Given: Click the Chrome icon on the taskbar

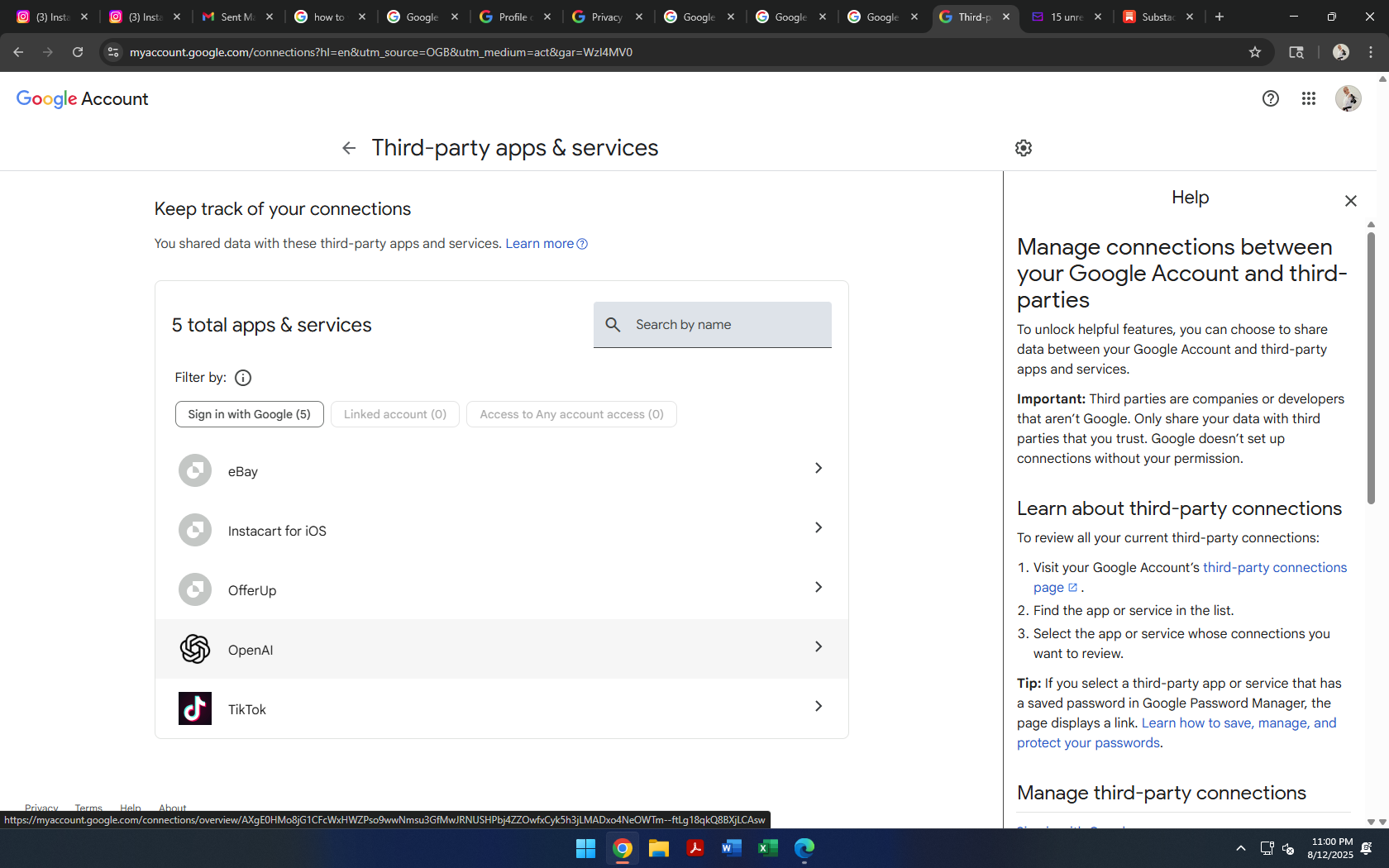Looking at the screenshot, I should point(623,848).
